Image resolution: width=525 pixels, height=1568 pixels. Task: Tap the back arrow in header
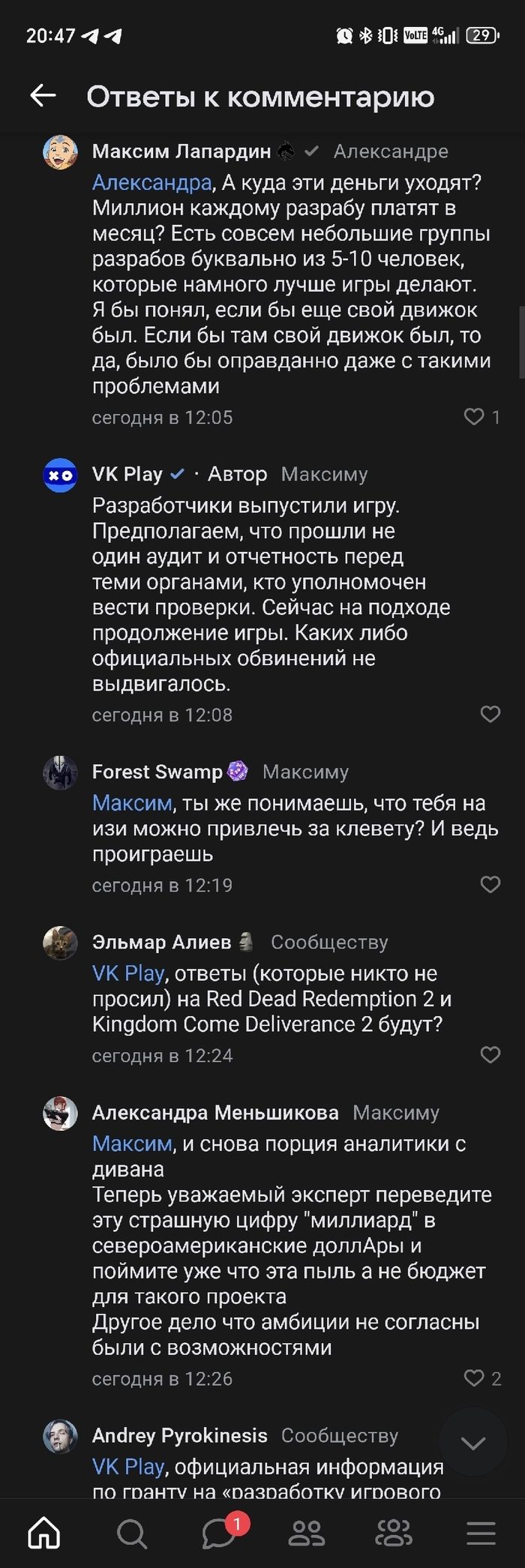click(43, 95)
